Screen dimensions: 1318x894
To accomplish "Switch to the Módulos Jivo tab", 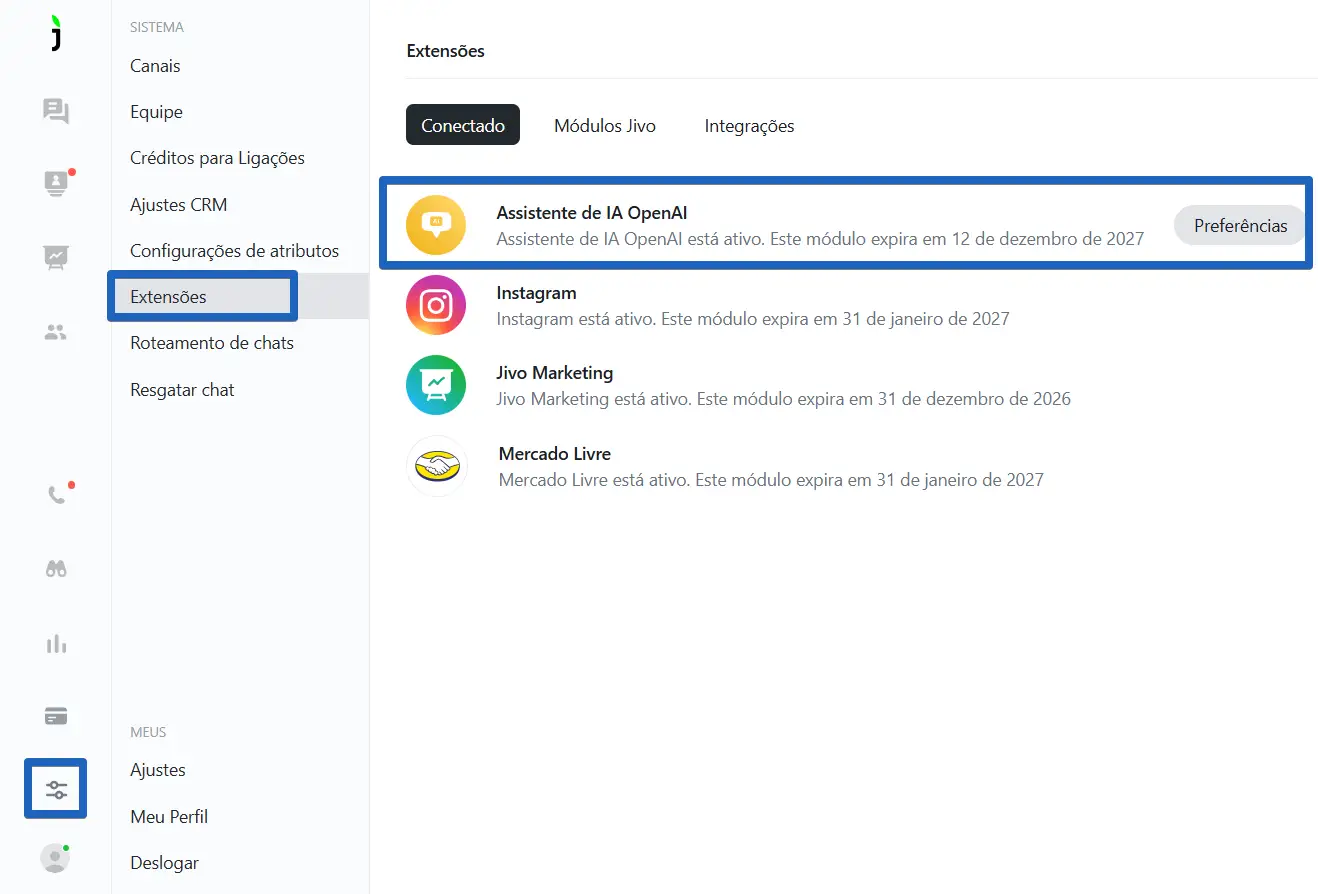I will tap(605, 126).
